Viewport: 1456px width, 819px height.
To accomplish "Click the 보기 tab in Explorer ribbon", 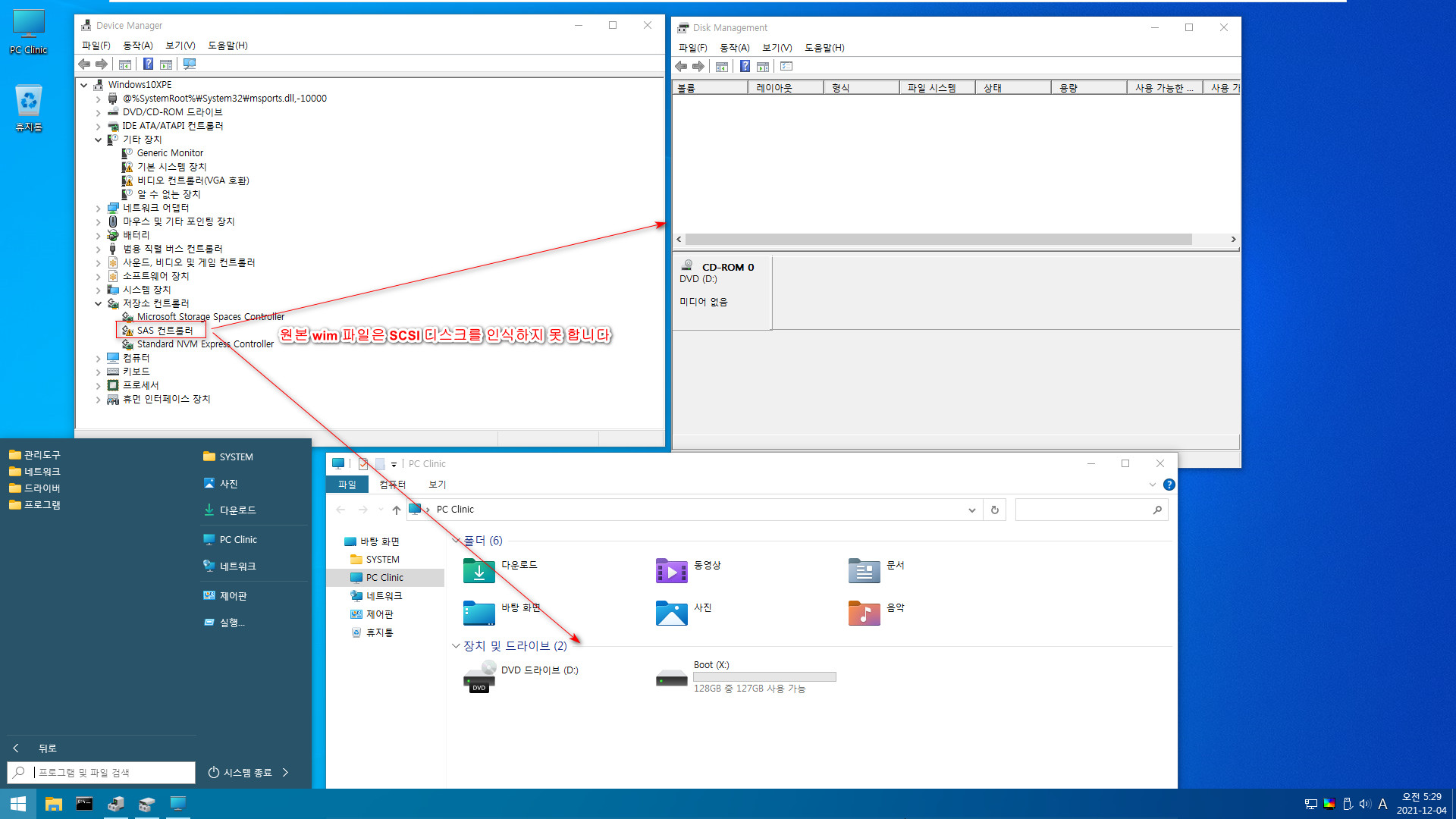I will tap(438, 485).
